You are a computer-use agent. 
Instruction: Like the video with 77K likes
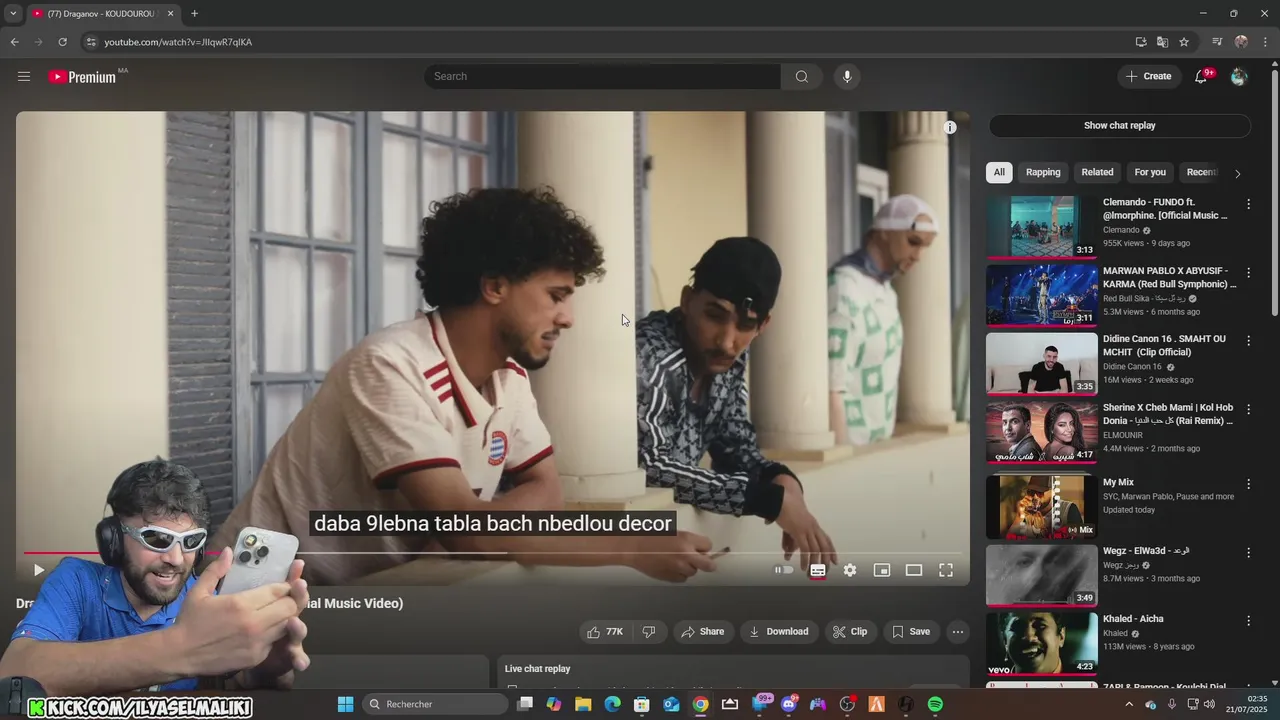[605, 632]
